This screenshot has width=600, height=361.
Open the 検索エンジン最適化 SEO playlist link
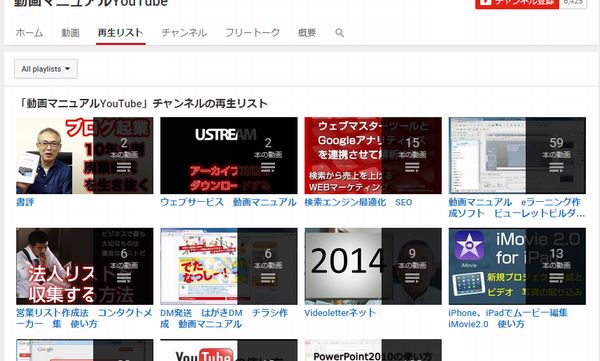tap(358, 202)
